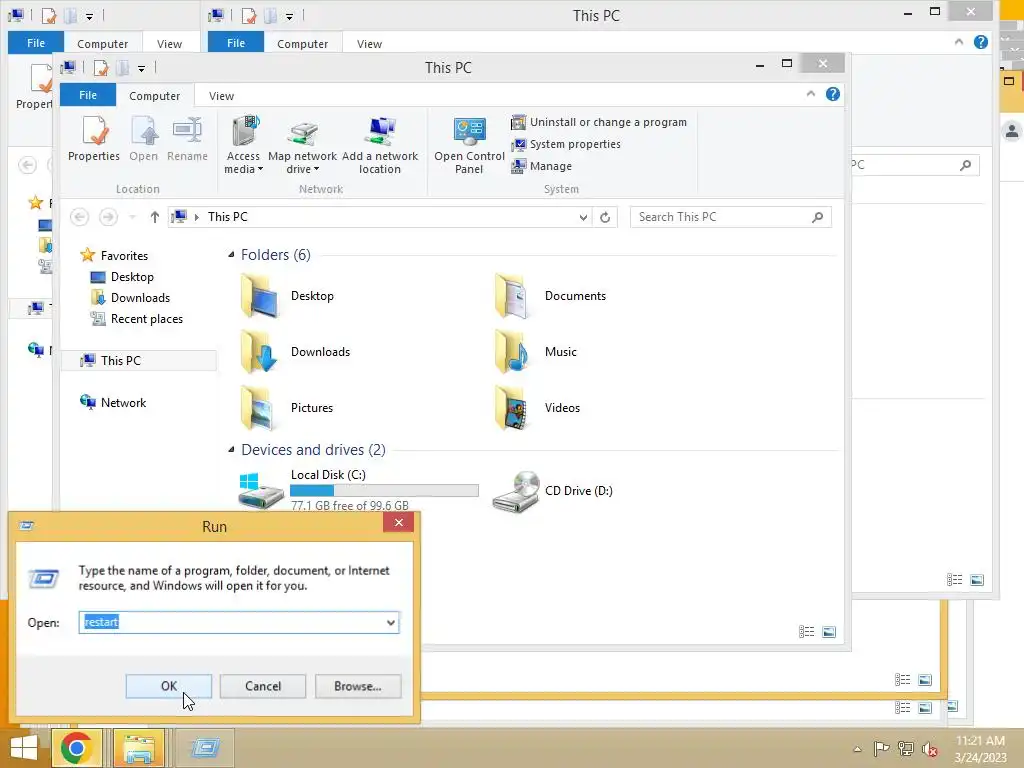The height and width of the screenshot is (768, 1024).
Task: Go up one level with Up arrow
Action: tap(155, 217)
